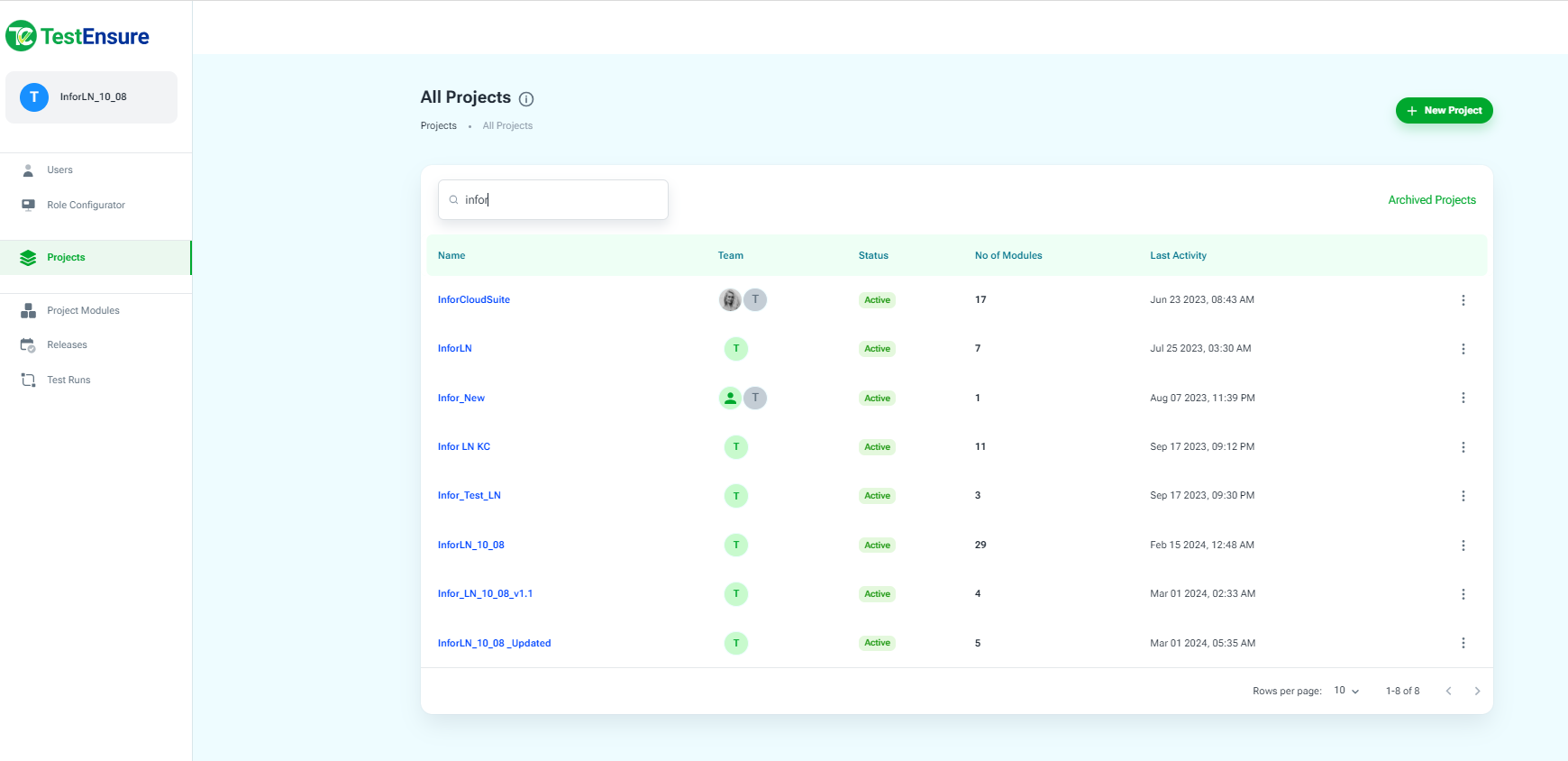This screenshot has height=761, width=1568.
Task: Click the Users person icon
Action: point(28,170)
